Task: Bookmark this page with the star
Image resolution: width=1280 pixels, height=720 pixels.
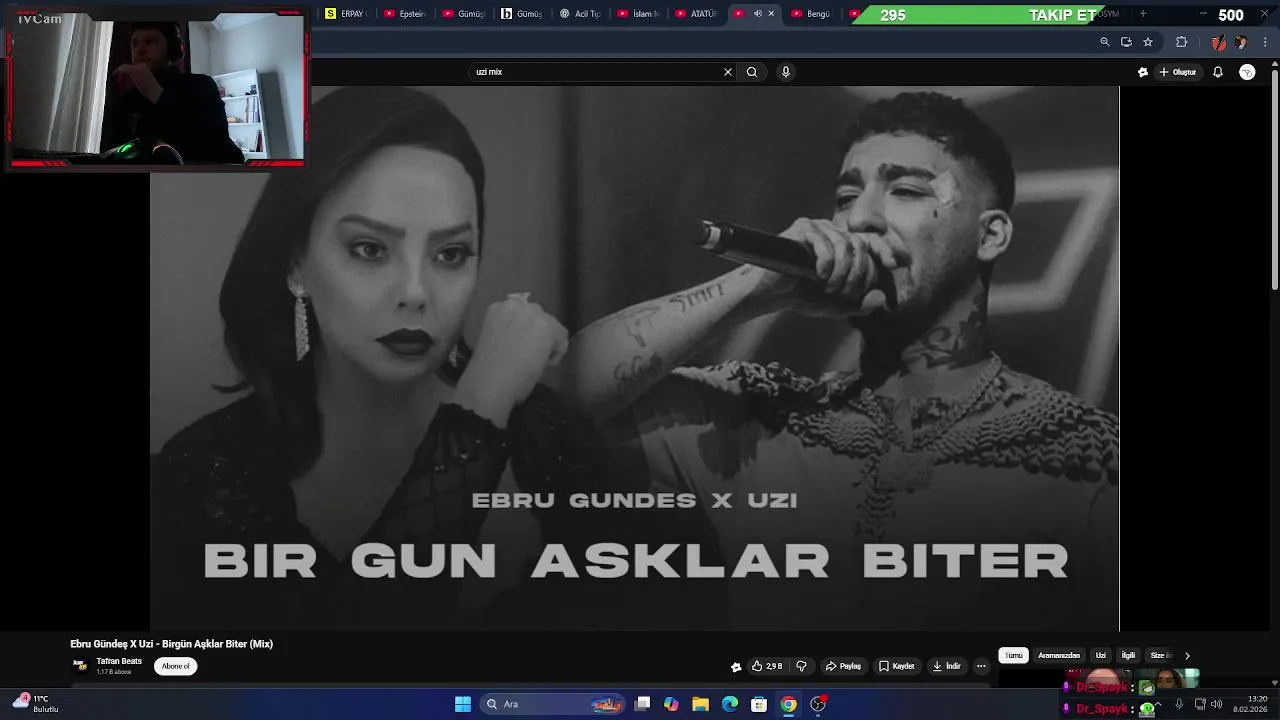Action: pos(1148,42)
